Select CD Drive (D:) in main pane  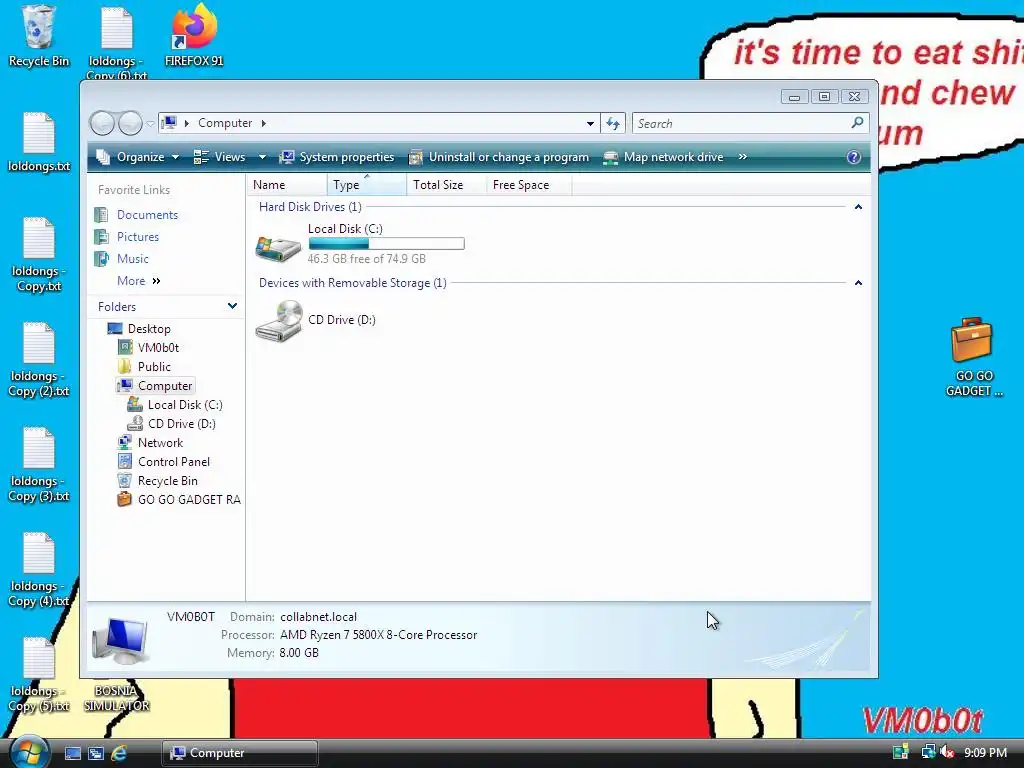click(x=316, y=320)
